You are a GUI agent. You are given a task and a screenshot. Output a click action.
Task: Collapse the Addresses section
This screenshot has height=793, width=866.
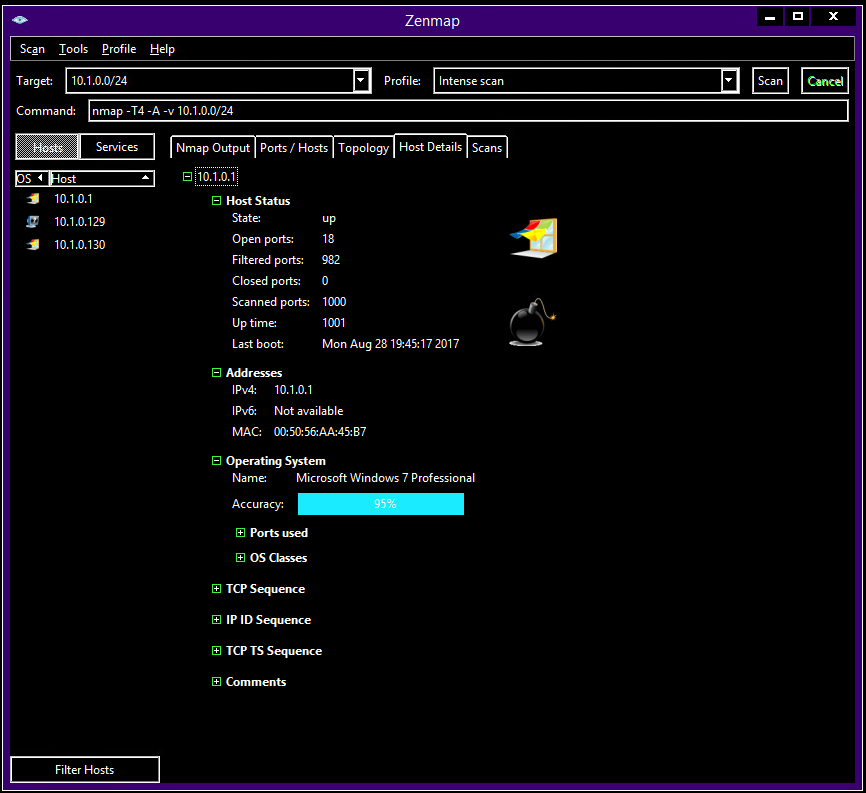coord(216,373)
